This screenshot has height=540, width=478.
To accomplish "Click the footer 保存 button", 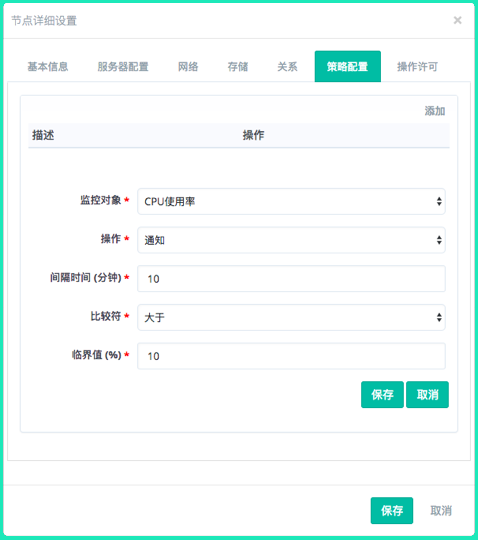I will click(392, 510).
